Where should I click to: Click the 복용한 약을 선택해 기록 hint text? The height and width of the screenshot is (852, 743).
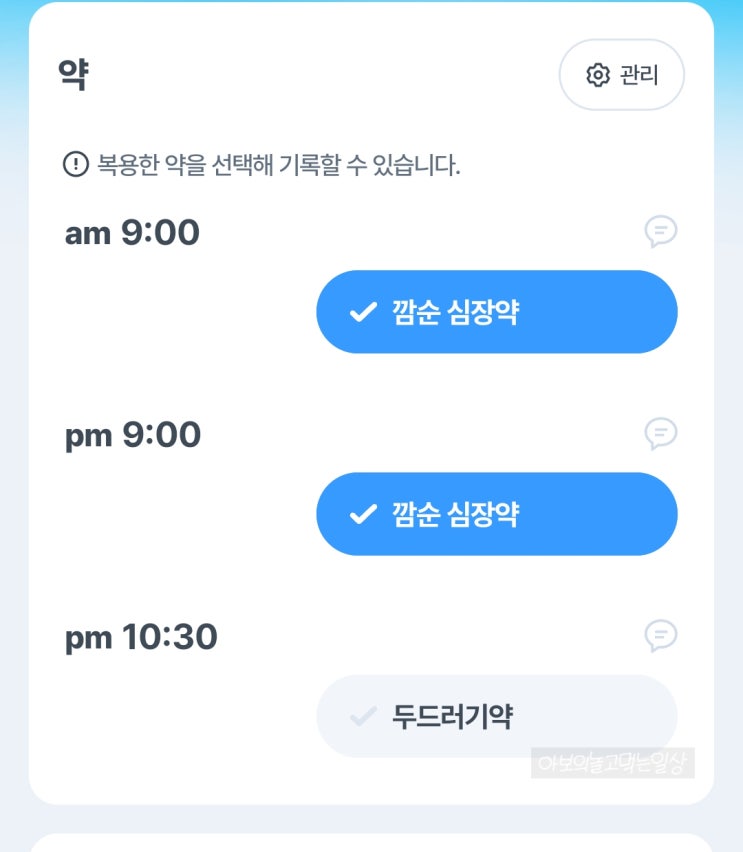pos(278,165)
